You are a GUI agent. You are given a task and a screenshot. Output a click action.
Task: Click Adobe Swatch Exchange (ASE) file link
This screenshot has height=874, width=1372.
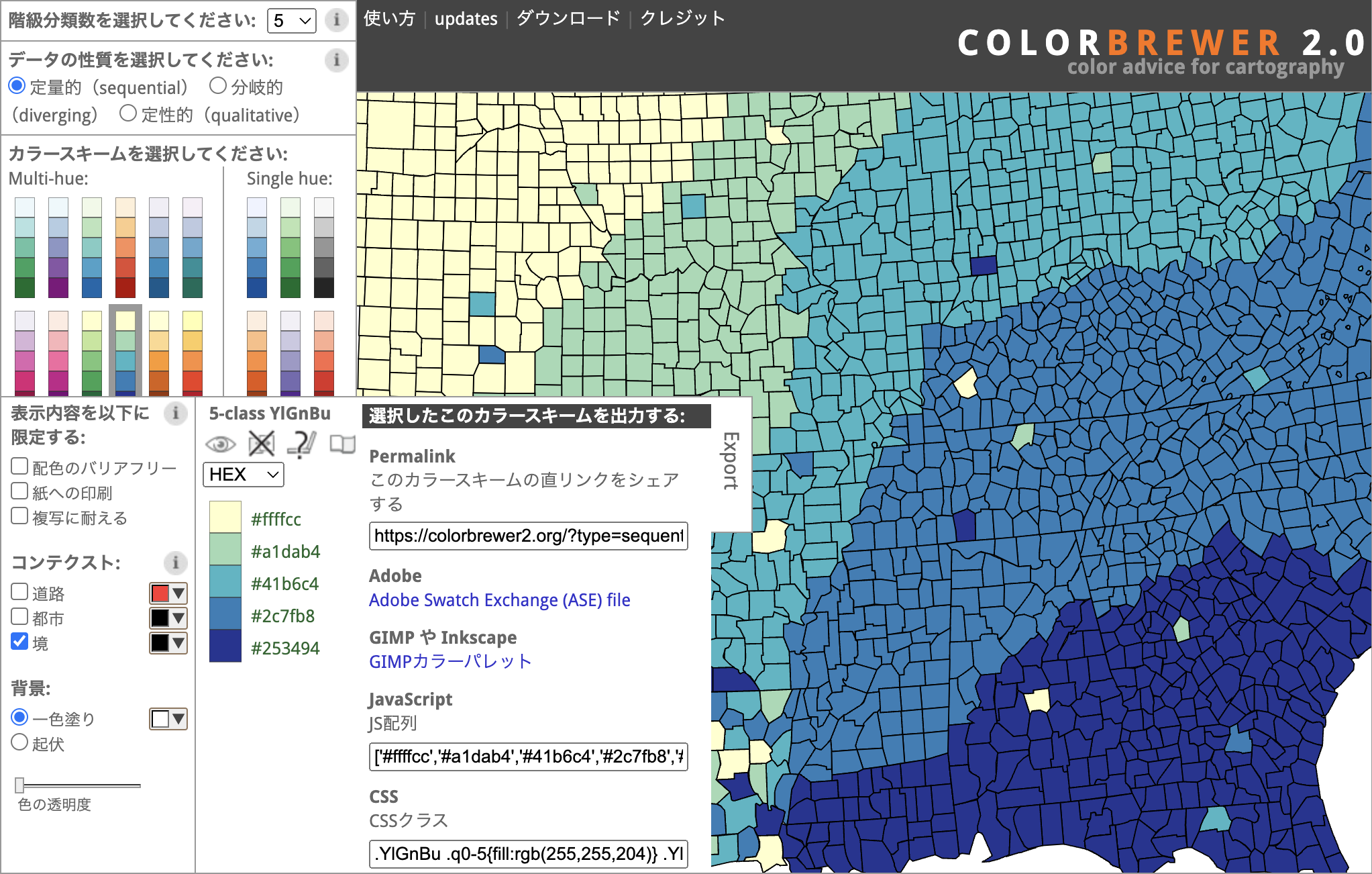(499, 600)
